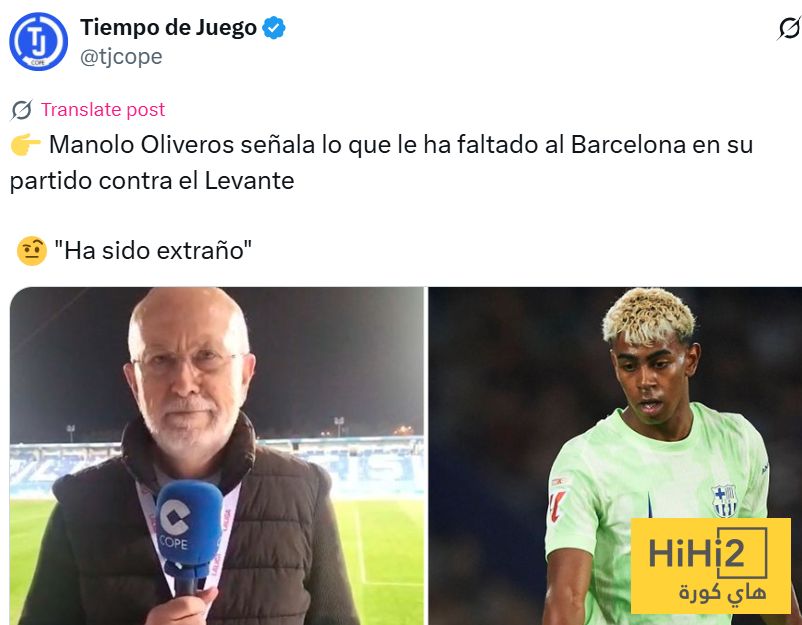Screen dimensions: 802x625
Task: Click the Barcelona crest on the shirt
Action: (x=724, y=500)
